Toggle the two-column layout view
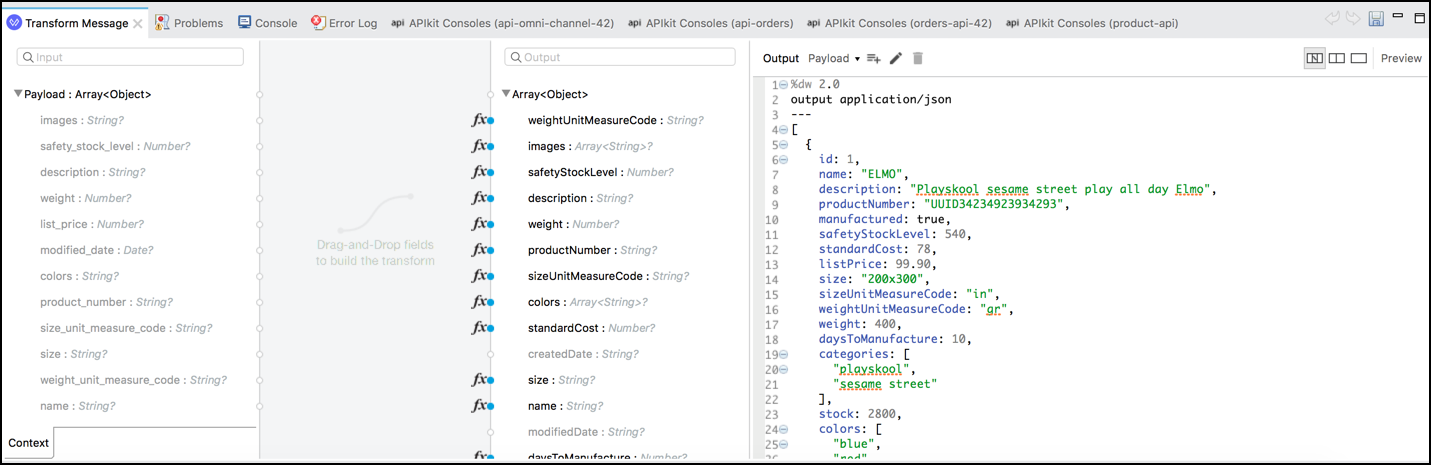Image resolution: width=1431 pixels, height=465 pixels. pos(1336,58)
